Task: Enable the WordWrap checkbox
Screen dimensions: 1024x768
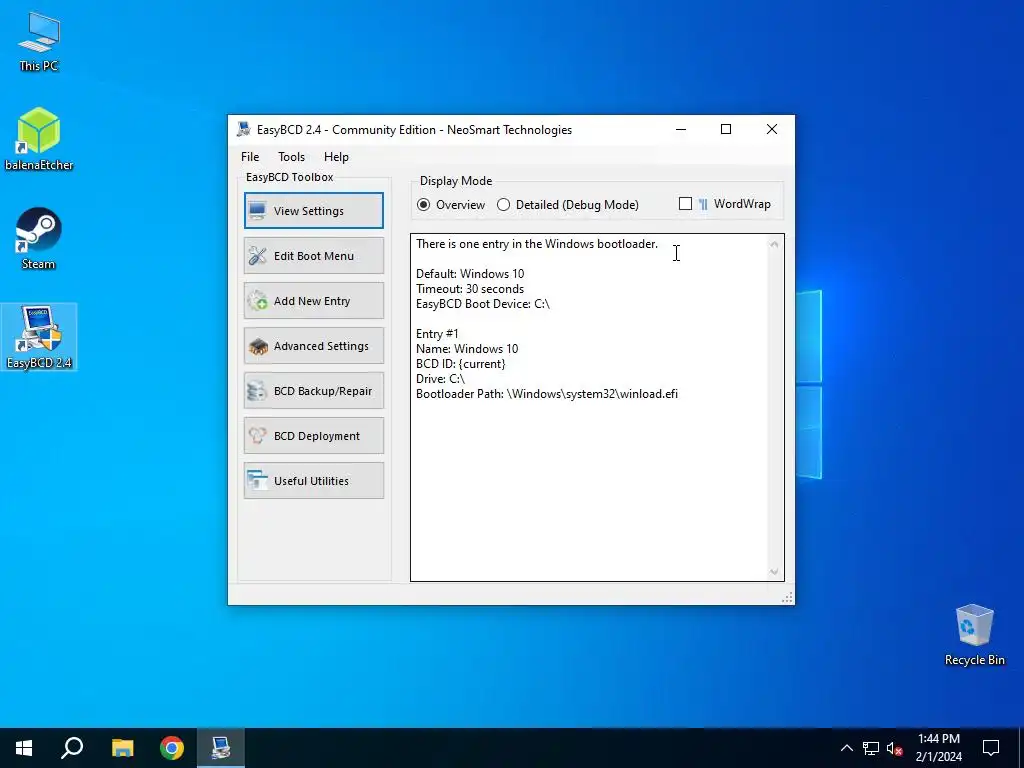Action: click(685, 204)
